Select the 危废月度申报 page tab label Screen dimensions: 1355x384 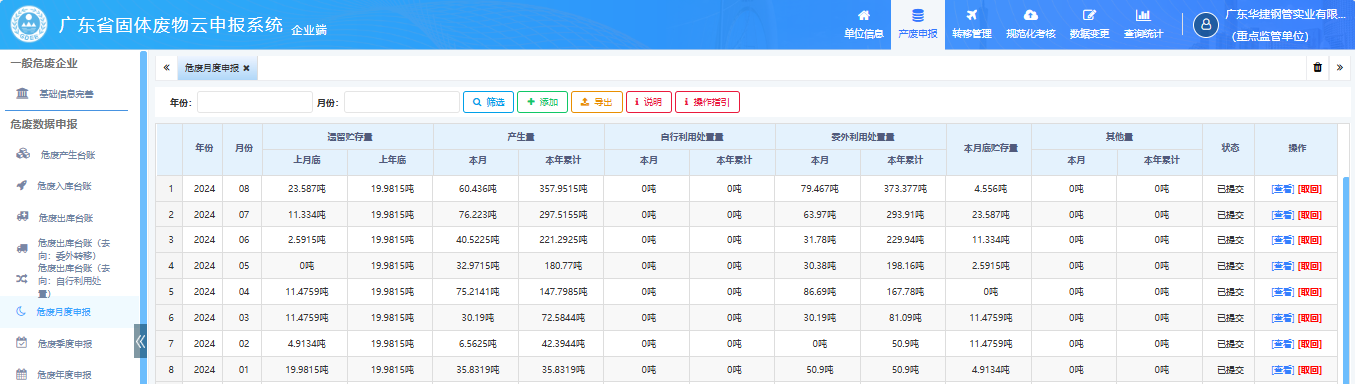pos(211,68)
